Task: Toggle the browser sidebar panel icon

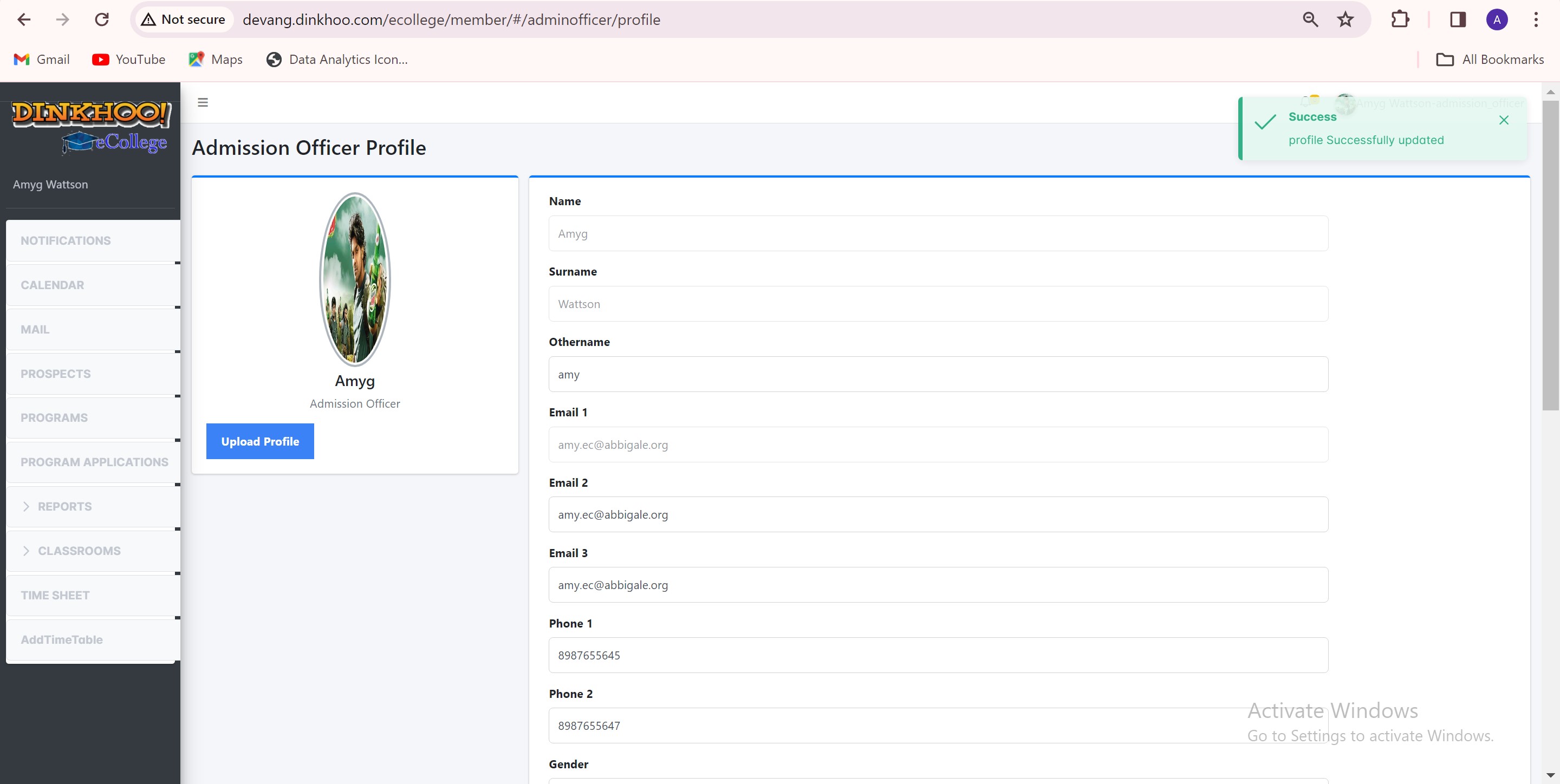Action: click(x=1457, y=18)
